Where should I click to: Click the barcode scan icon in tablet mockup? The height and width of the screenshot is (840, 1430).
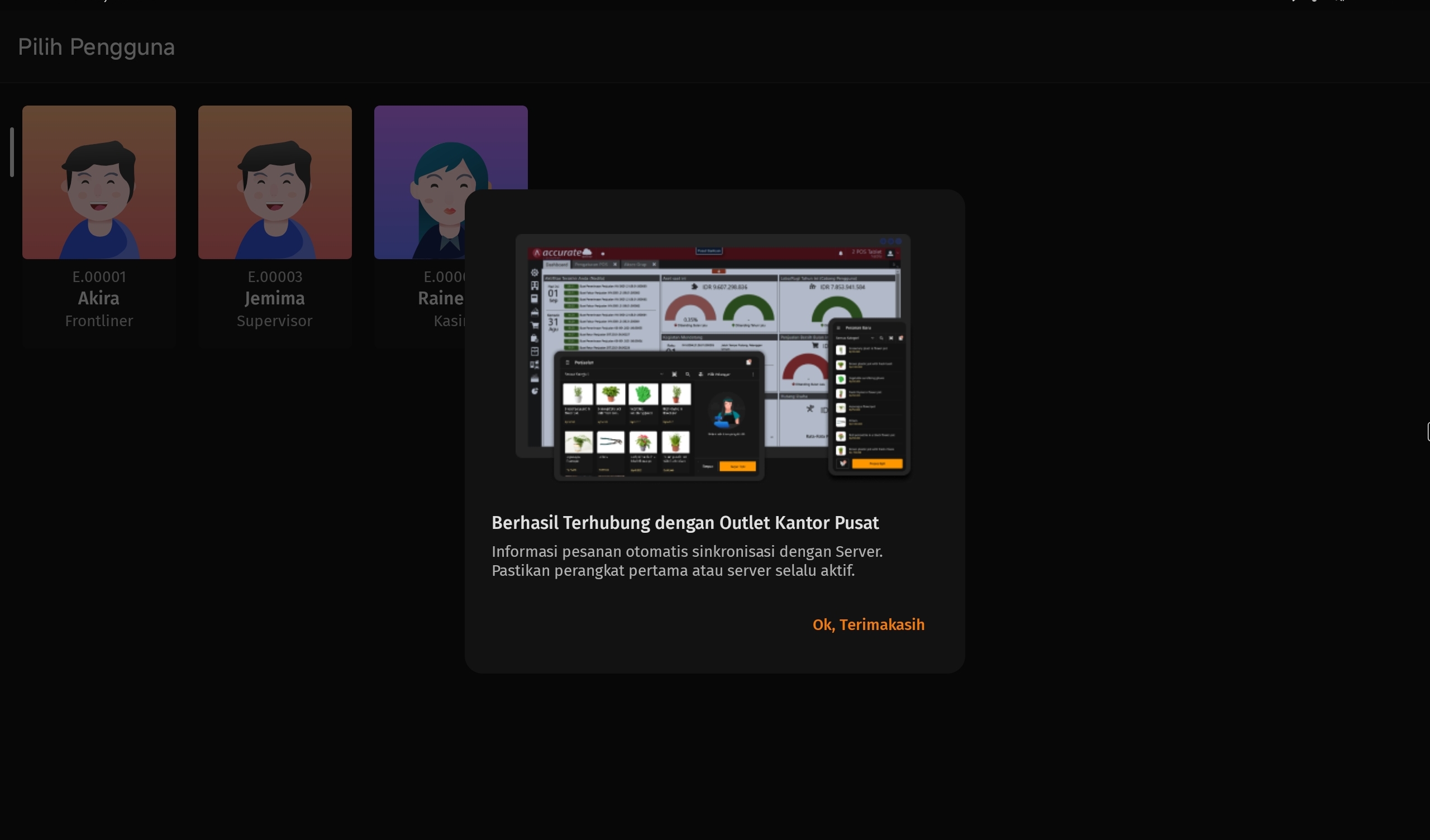point(674,375)
